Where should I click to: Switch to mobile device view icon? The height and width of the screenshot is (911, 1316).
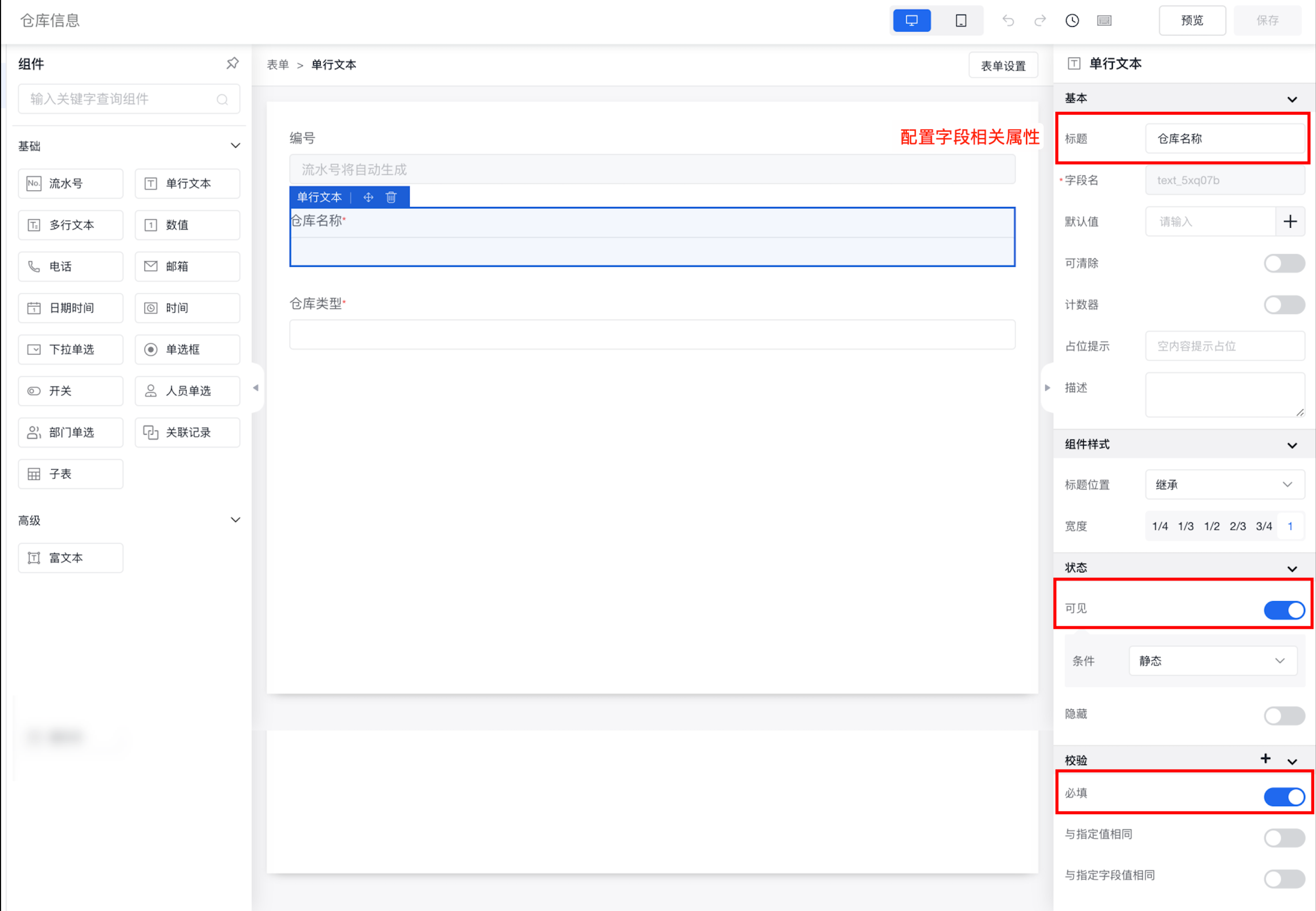pyautogui.click(x=961, y=20)
